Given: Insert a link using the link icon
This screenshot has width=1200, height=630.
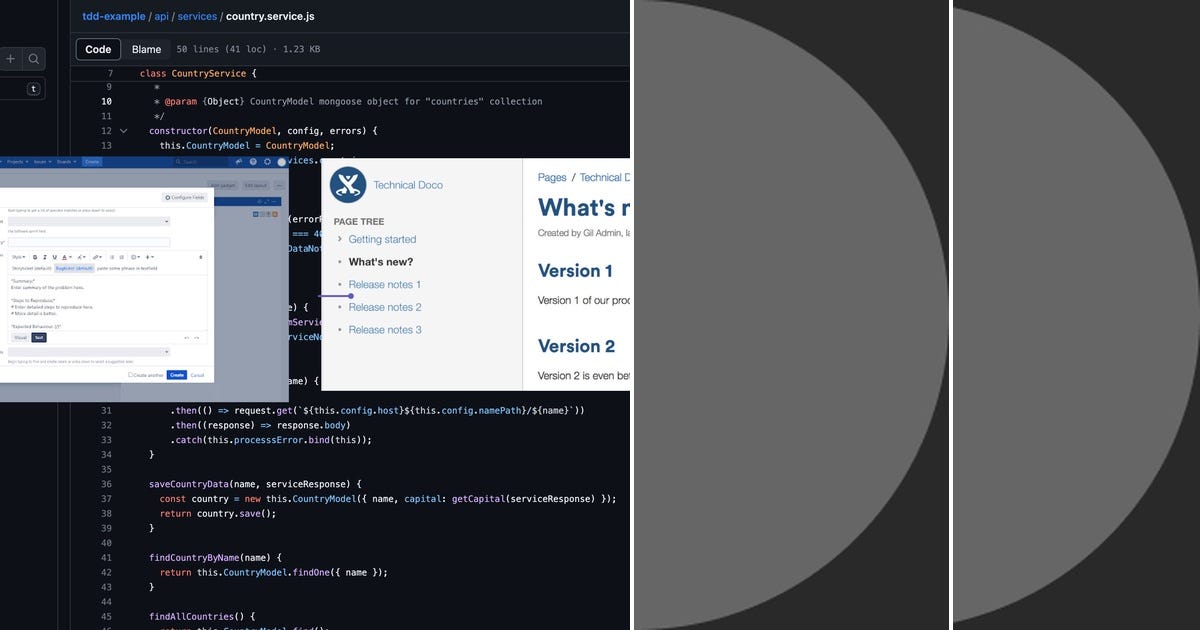Looking at the screenshot, I should 97,257.
